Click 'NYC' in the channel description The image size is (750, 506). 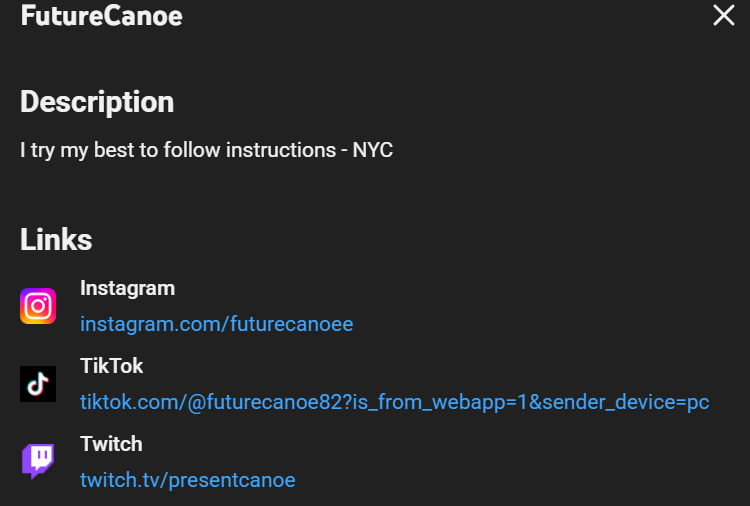pyautogui.click(x=373, y=150)
